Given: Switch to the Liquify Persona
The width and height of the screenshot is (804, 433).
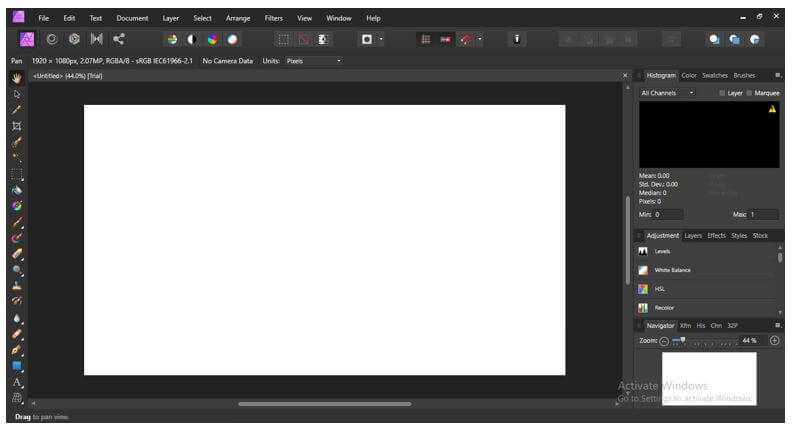Looking at the screenshot, I should pos(52,39).
